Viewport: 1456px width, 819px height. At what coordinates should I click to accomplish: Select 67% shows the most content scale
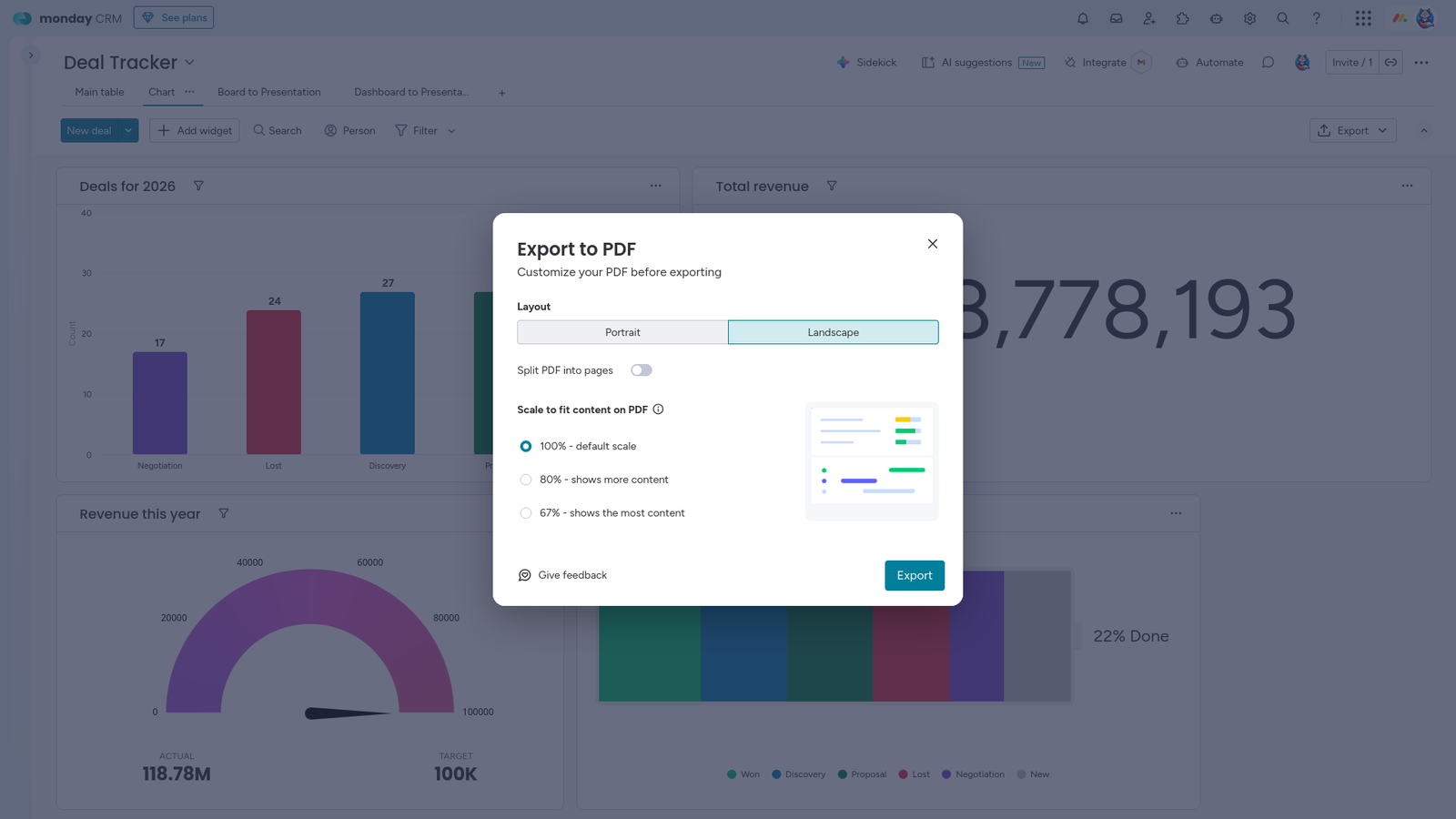(526, 512)
